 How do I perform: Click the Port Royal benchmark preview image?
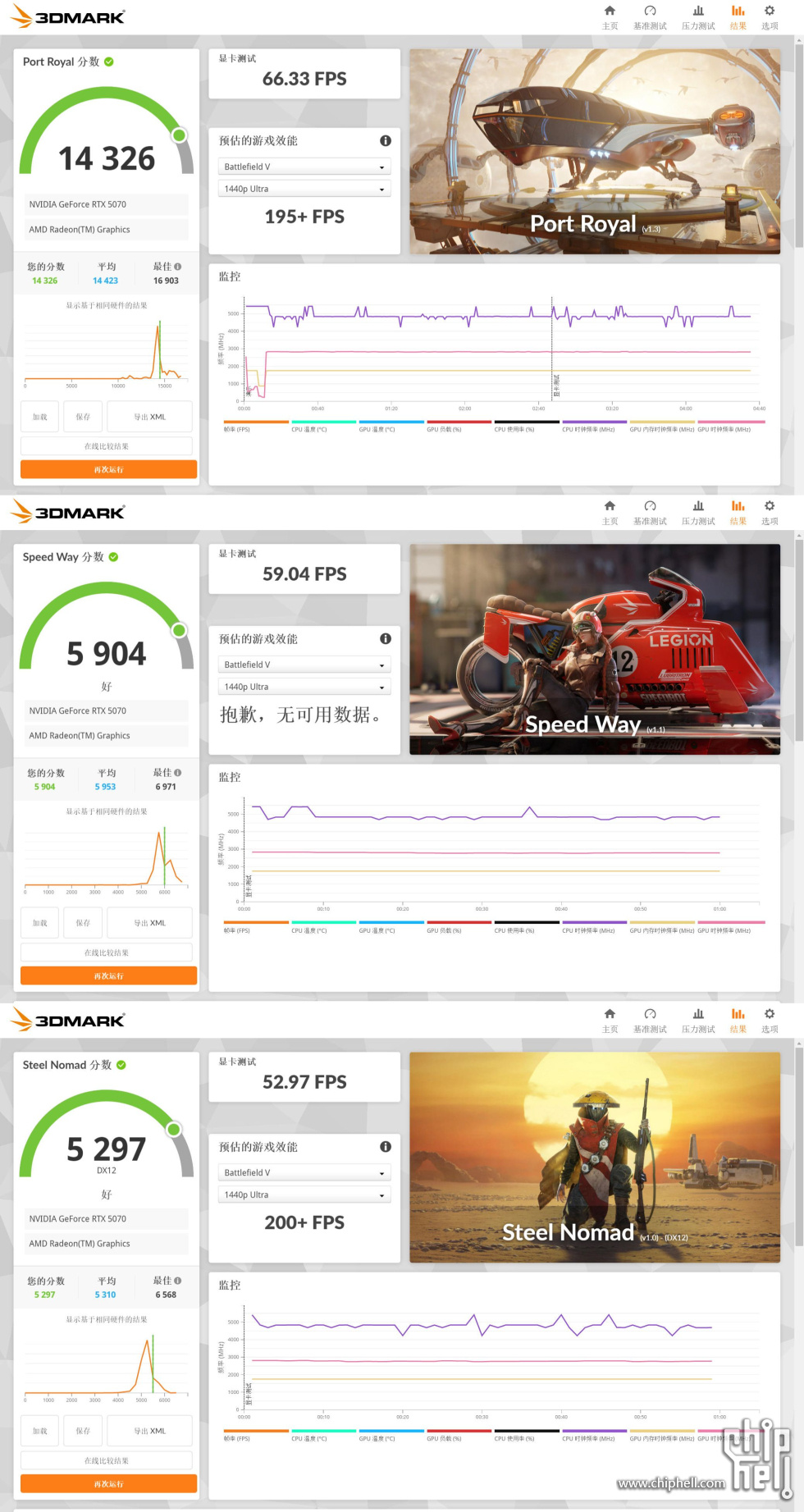click(x=595, y=151)
